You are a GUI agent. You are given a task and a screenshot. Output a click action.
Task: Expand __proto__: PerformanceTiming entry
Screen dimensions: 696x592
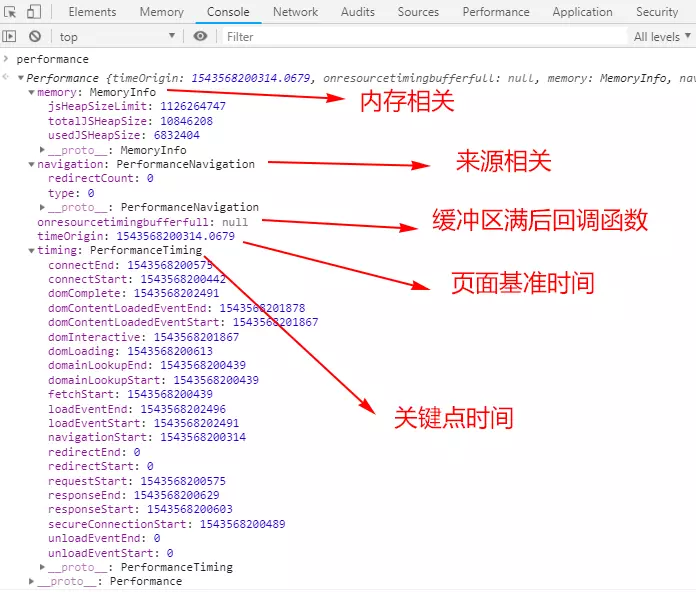(x=43, y=567)
